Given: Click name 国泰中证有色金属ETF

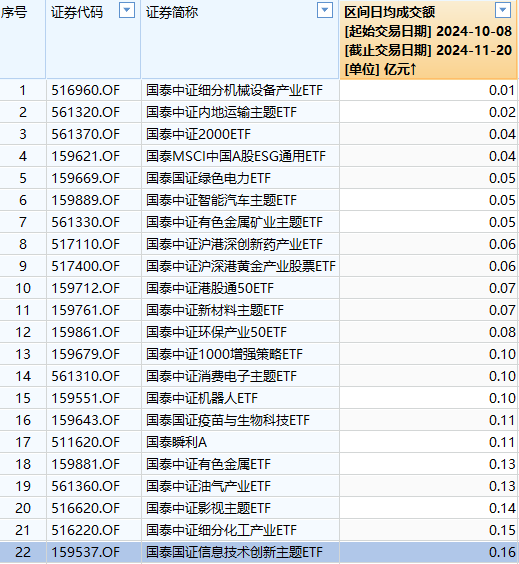Looking at the screenshot, I should click(208, 464).
